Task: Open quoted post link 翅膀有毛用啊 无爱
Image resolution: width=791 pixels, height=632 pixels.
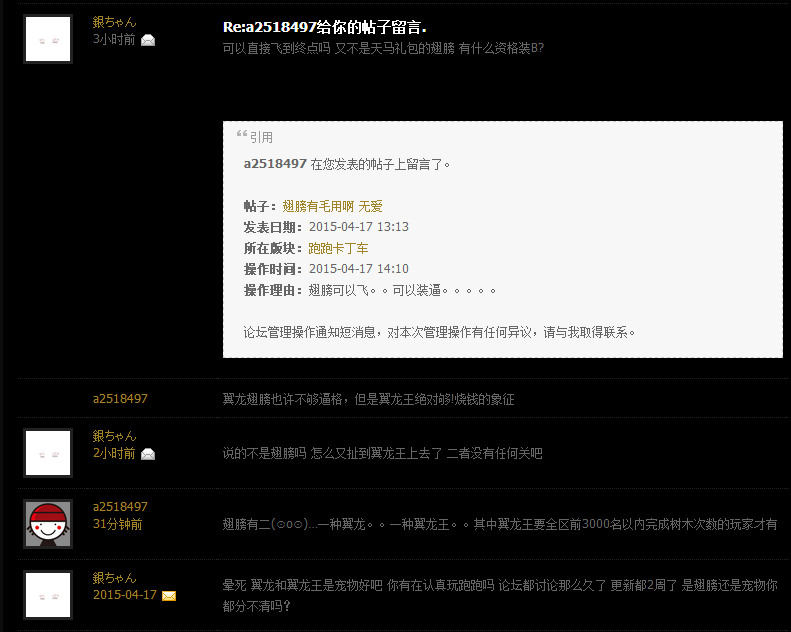Action: [x=332, y=206]
